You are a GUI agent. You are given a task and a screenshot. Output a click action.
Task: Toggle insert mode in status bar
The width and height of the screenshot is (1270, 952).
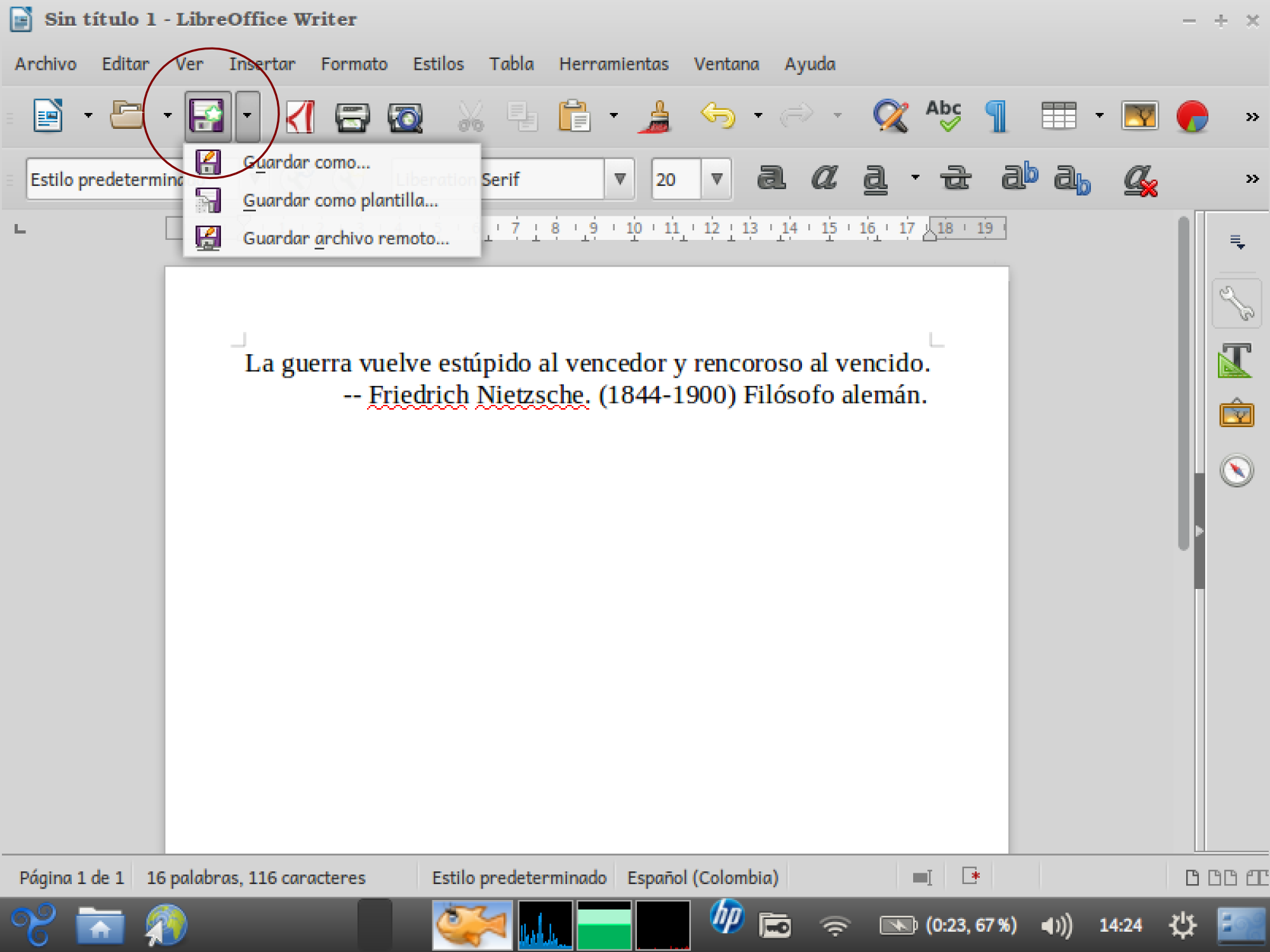pyautogui.click(x=922, y=878)
